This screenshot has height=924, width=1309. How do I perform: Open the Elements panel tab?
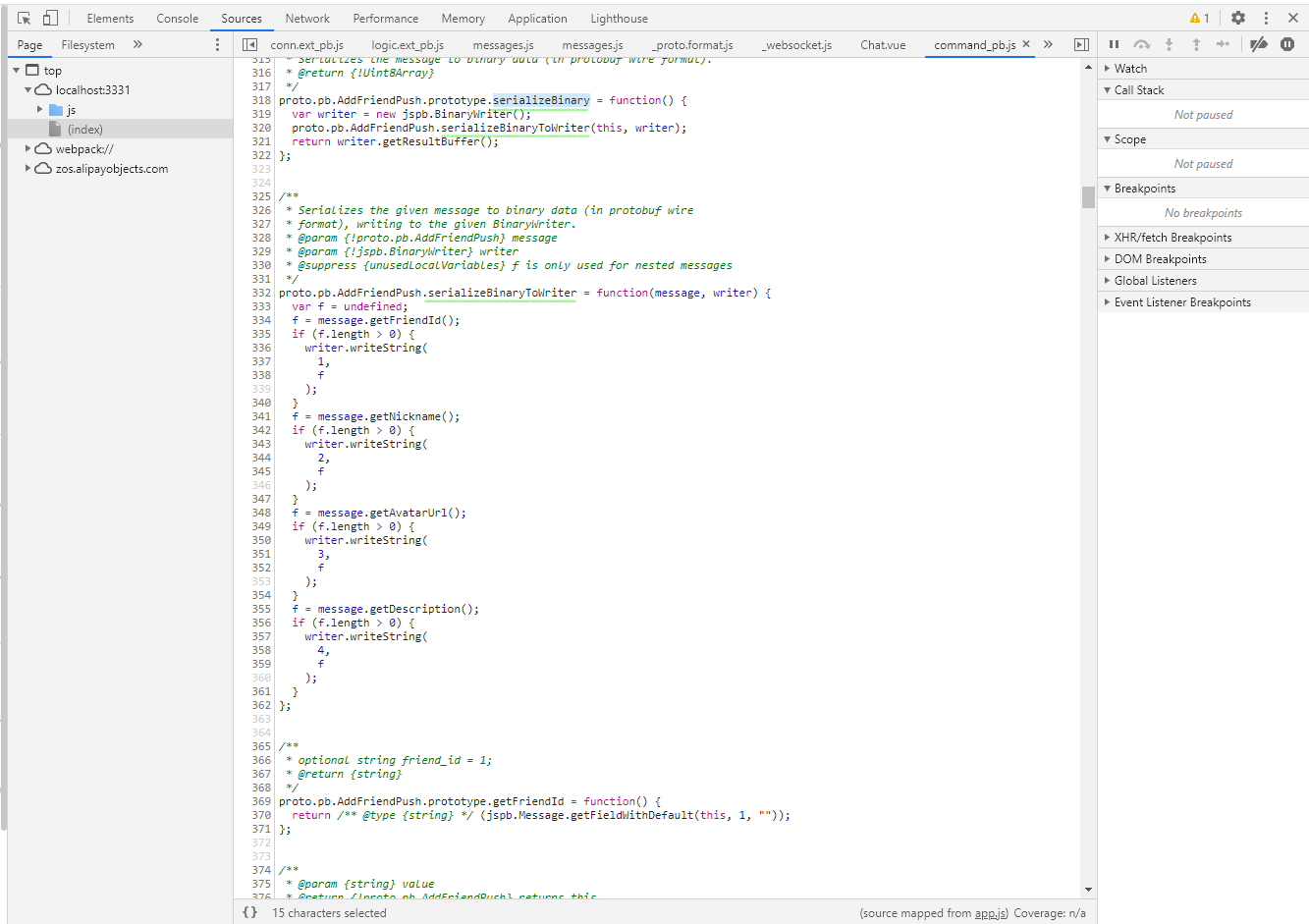click(x=110, y=19)
